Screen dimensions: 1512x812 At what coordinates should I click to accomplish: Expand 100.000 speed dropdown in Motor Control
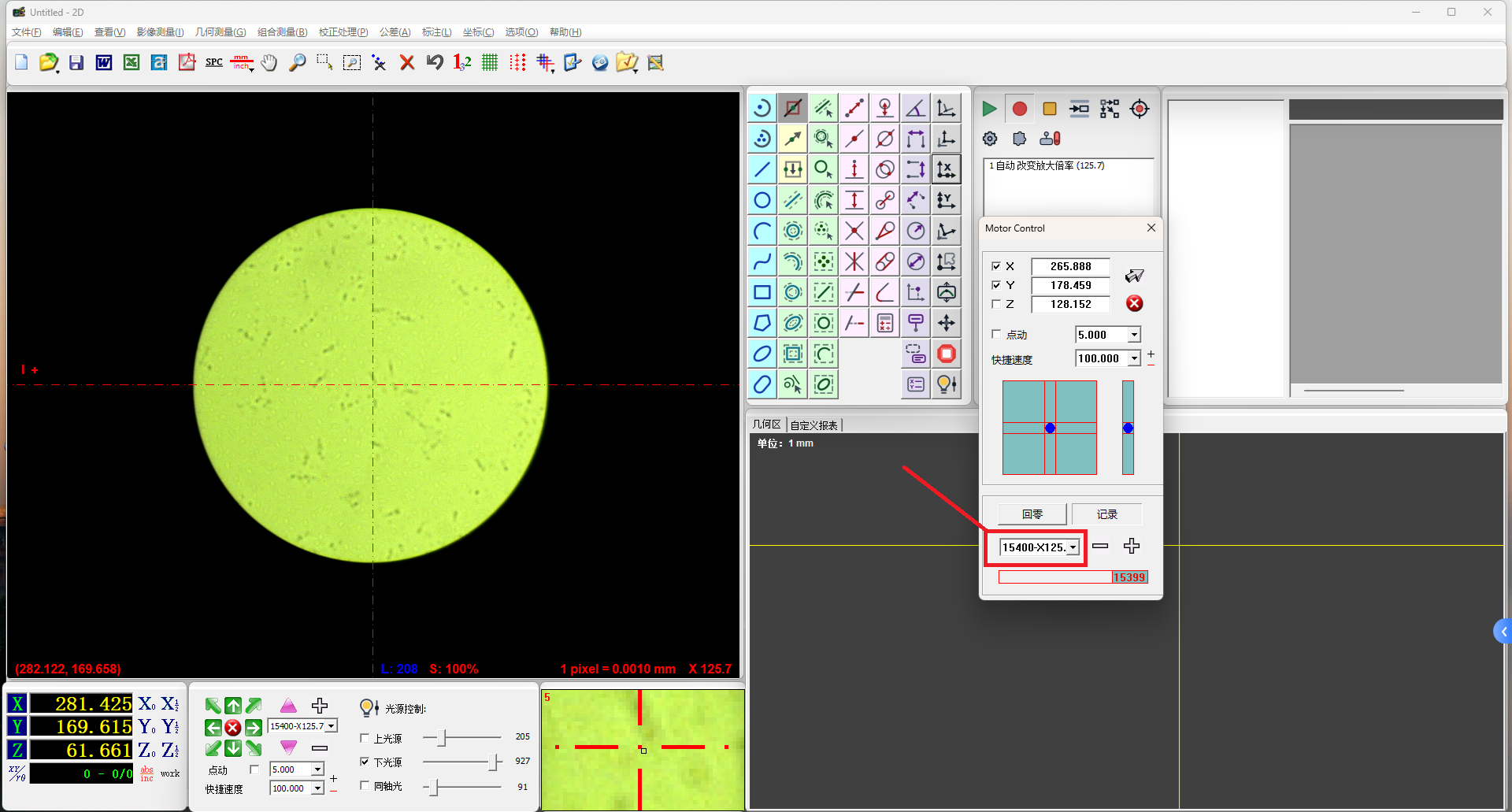click(x=1134, y=358)
